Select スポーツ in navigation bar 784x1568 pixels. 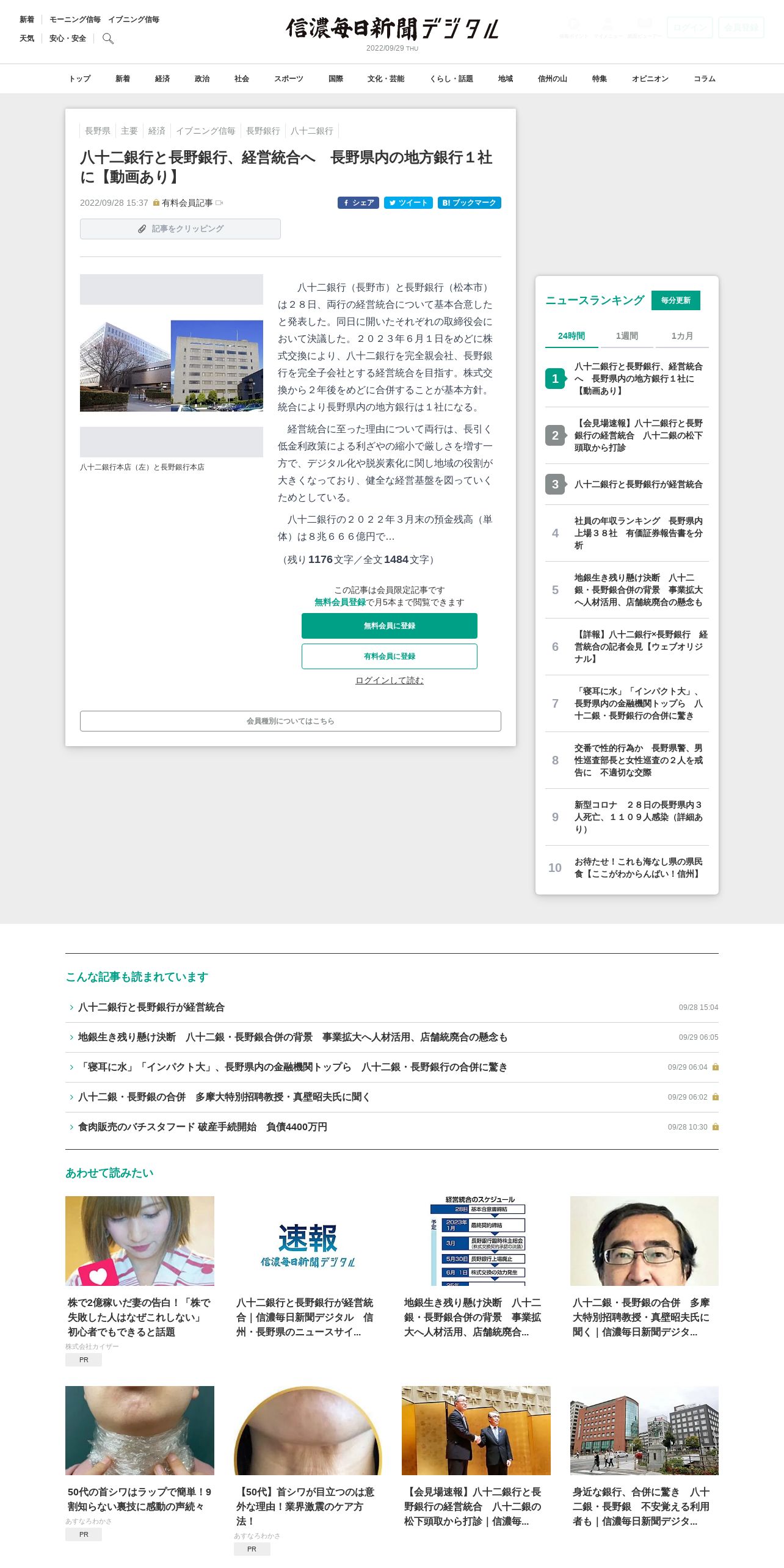click(x=289, y=79)
